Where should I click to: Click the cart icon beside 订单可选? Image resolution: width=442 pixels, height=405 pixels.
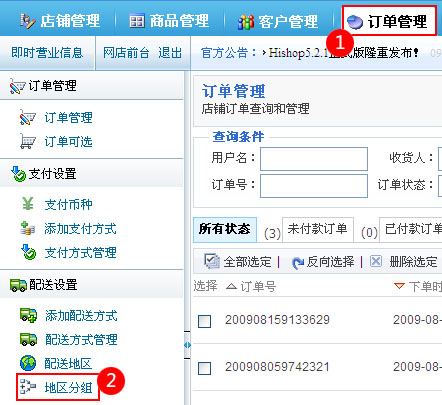click(28, 141)
